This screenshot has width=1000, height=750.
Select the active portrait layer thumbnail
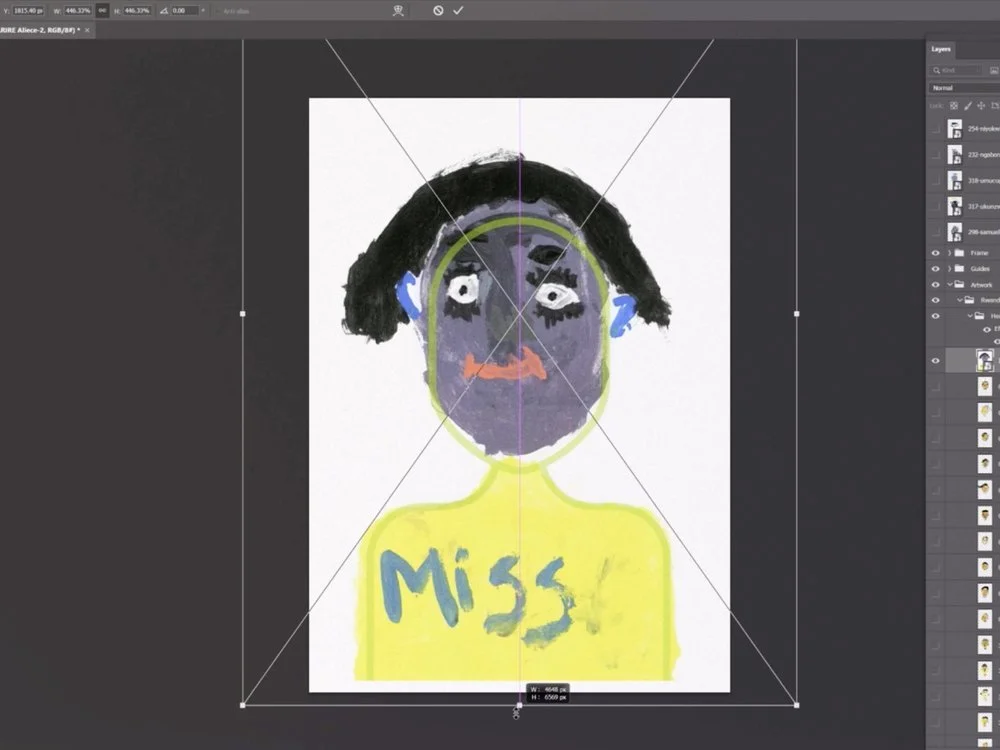(985, 360)
